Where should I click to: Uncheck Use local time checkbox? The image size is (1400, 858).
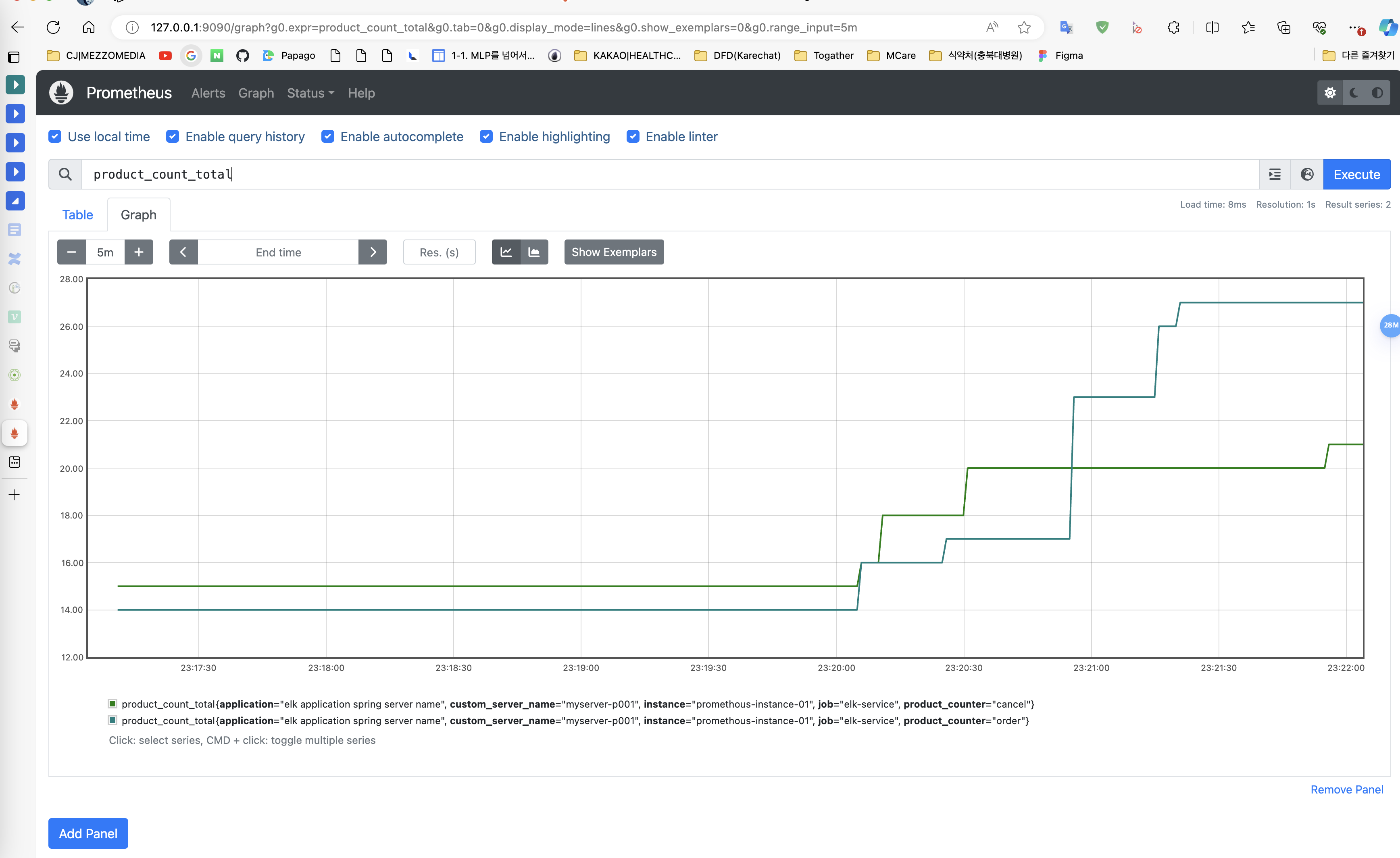coord(55,136)
